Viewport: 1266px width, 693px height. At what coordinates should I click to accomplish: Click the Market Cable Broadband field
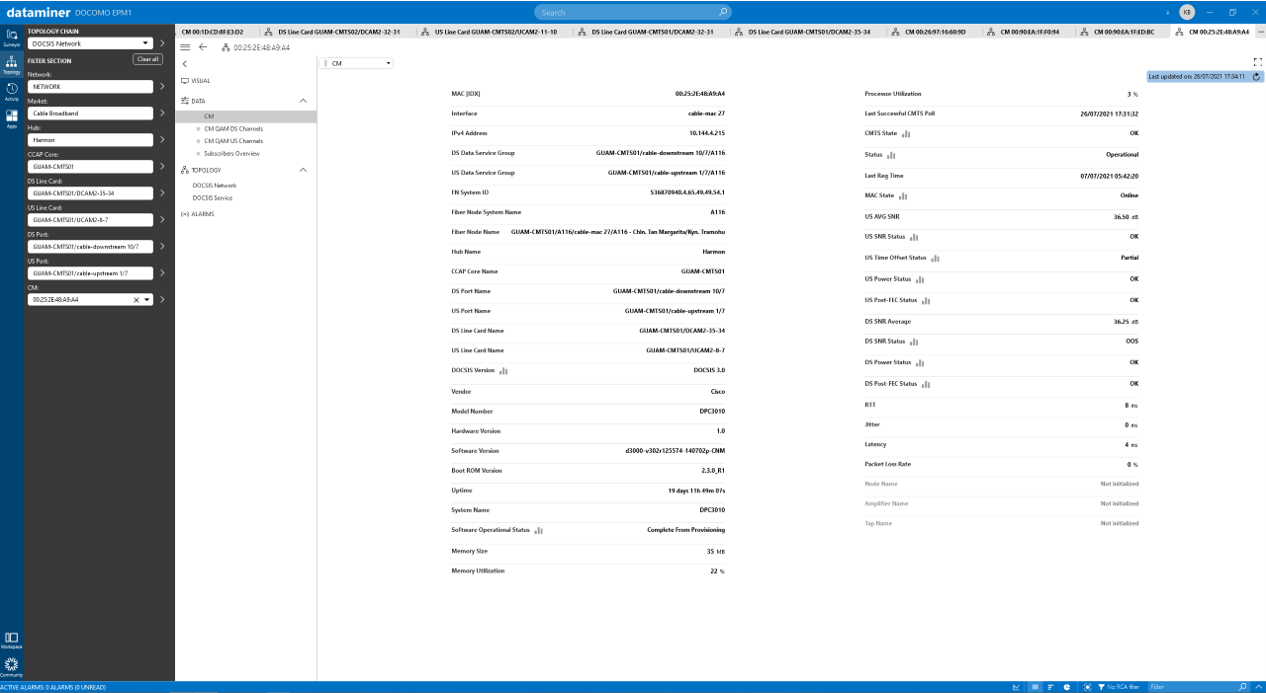coord(90,113)
